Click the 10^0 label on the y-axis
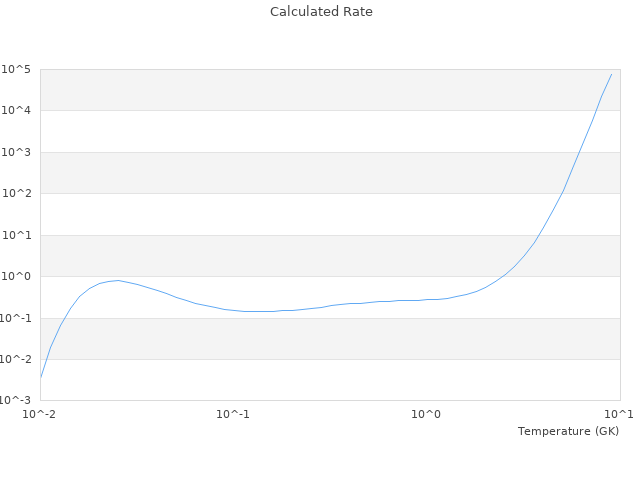The image size is (640, 480). (x=16, y=277)
